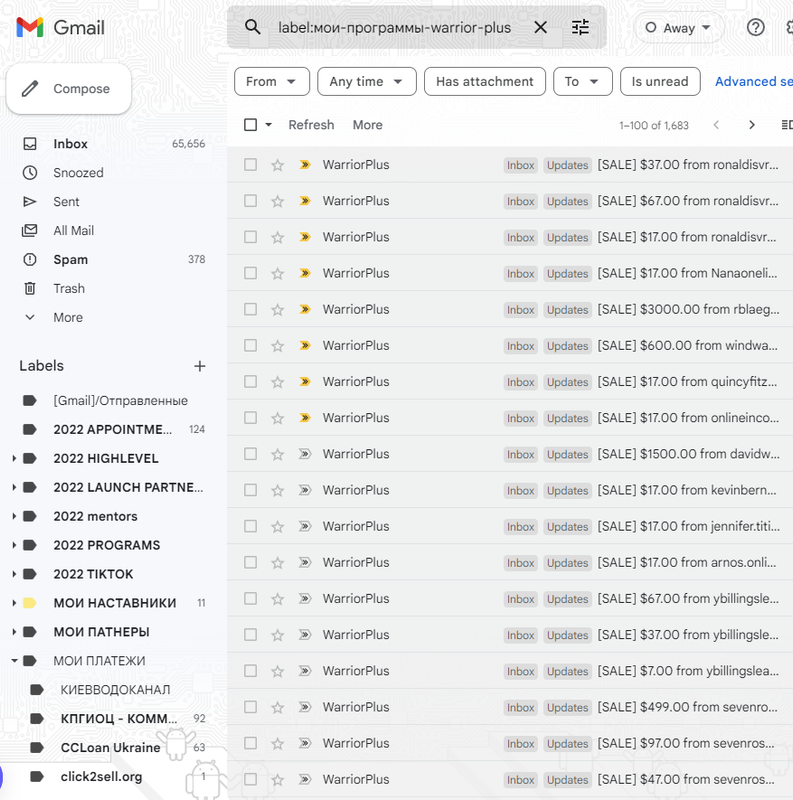Click yellow МОИ НАСТАВНИКИ label color icon
The height and width of the screenshot is (800, 793).
(x=30, y=603)
